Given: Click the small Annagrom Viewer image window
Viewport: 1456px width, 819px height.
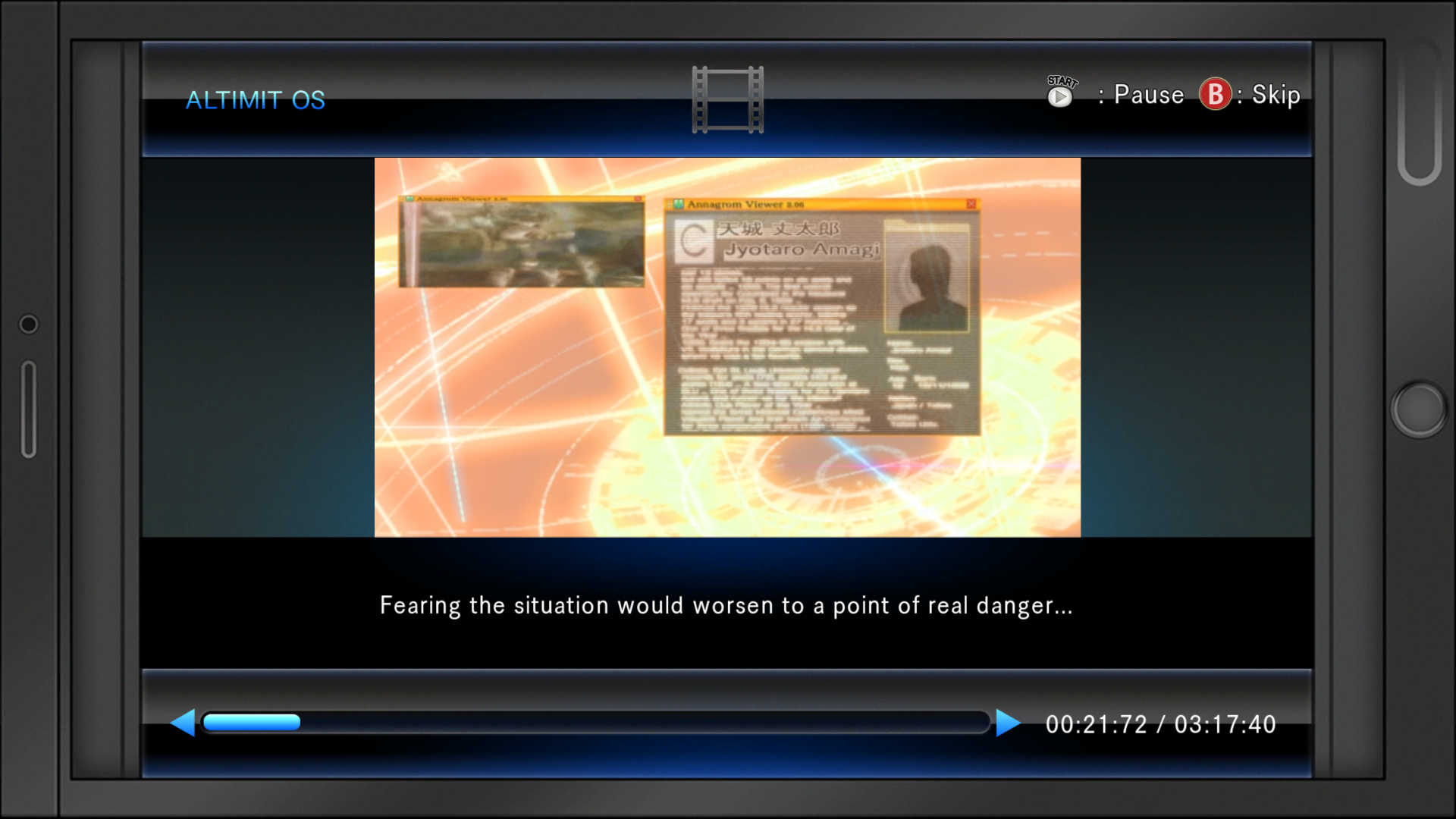Looking at the screenshot, I should (x=522, y=243).
